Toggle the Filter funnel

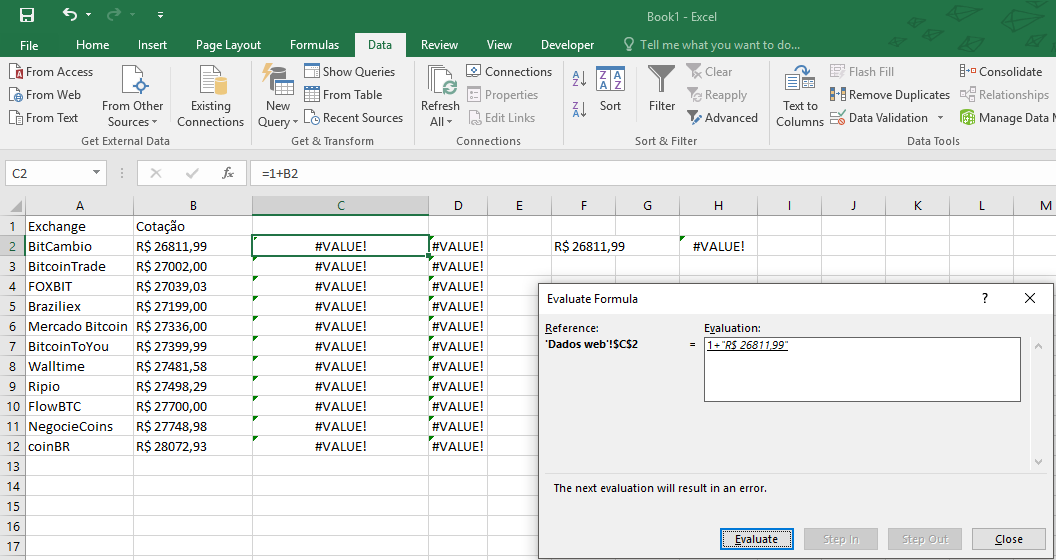[661, 88]
